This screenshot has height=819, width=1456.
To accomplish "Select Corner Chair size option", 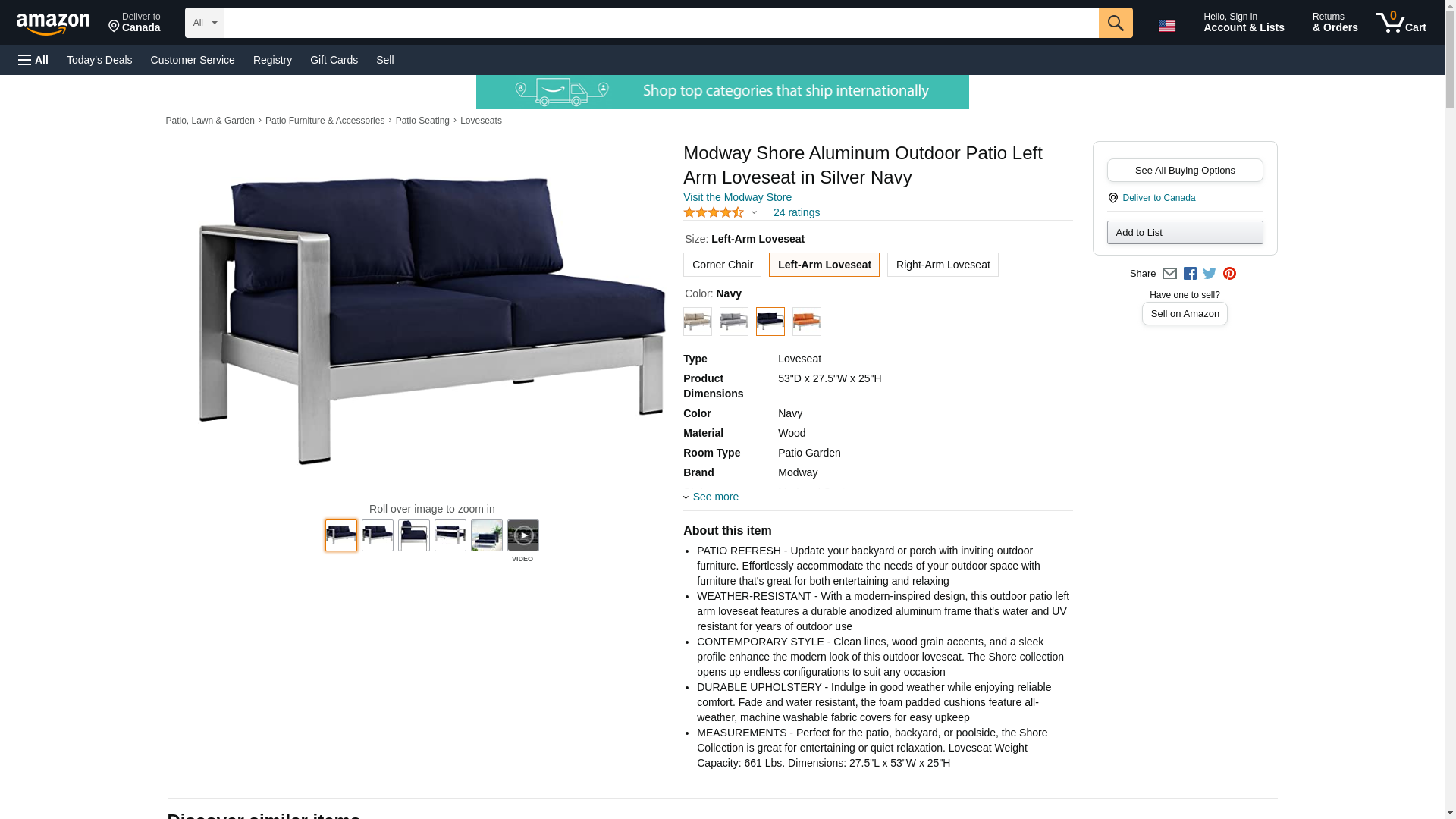I will 722,265.
